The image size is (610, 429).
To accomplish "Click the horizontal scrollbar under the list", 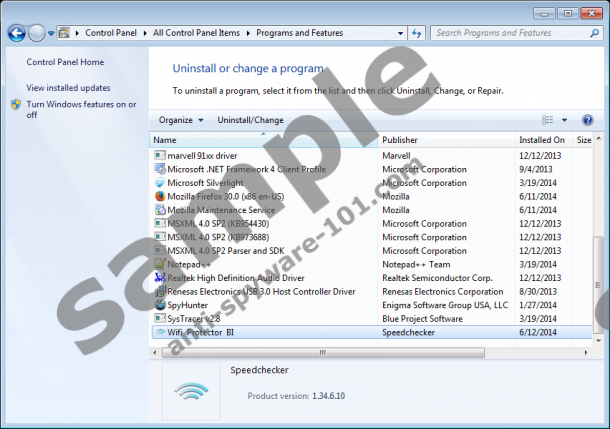I will coord(320,352).
